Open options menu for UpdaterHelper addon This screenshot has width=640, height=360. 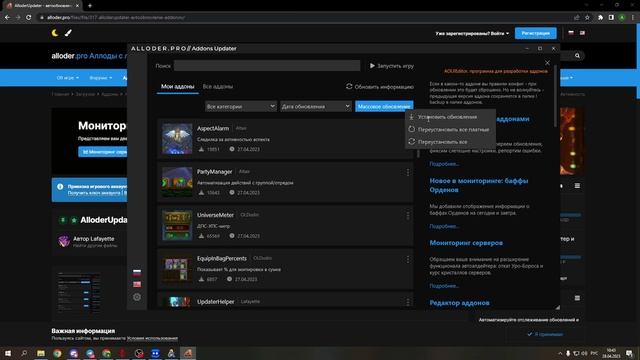(408, 302)
